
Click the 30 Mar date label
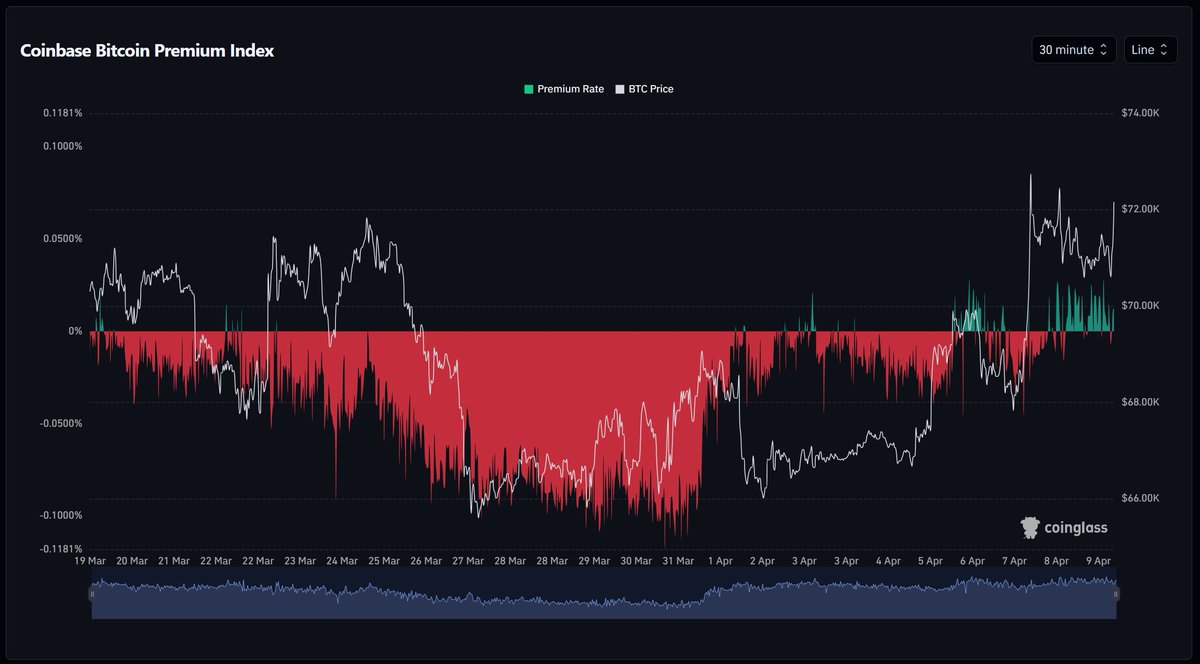click(636, 561)
